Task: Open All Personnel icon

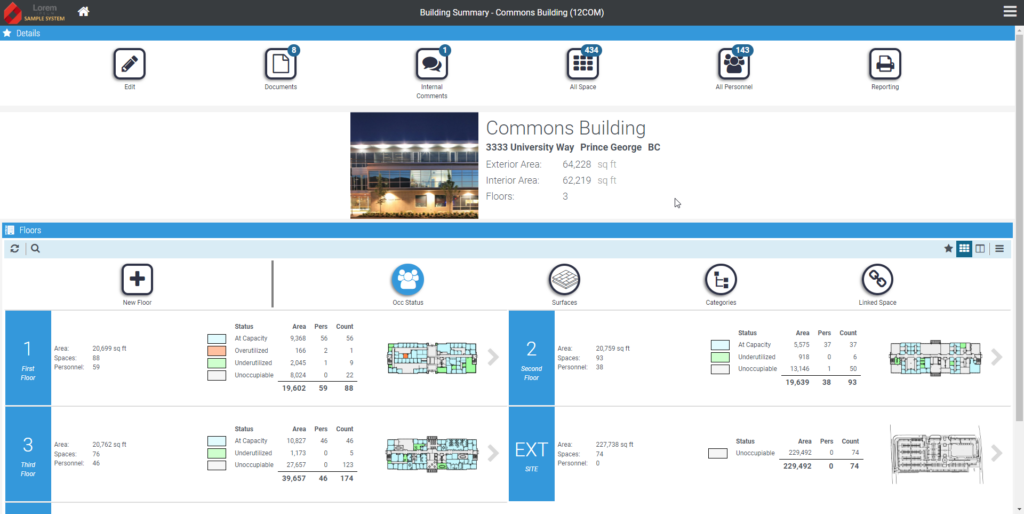Action: coord(733,64)
